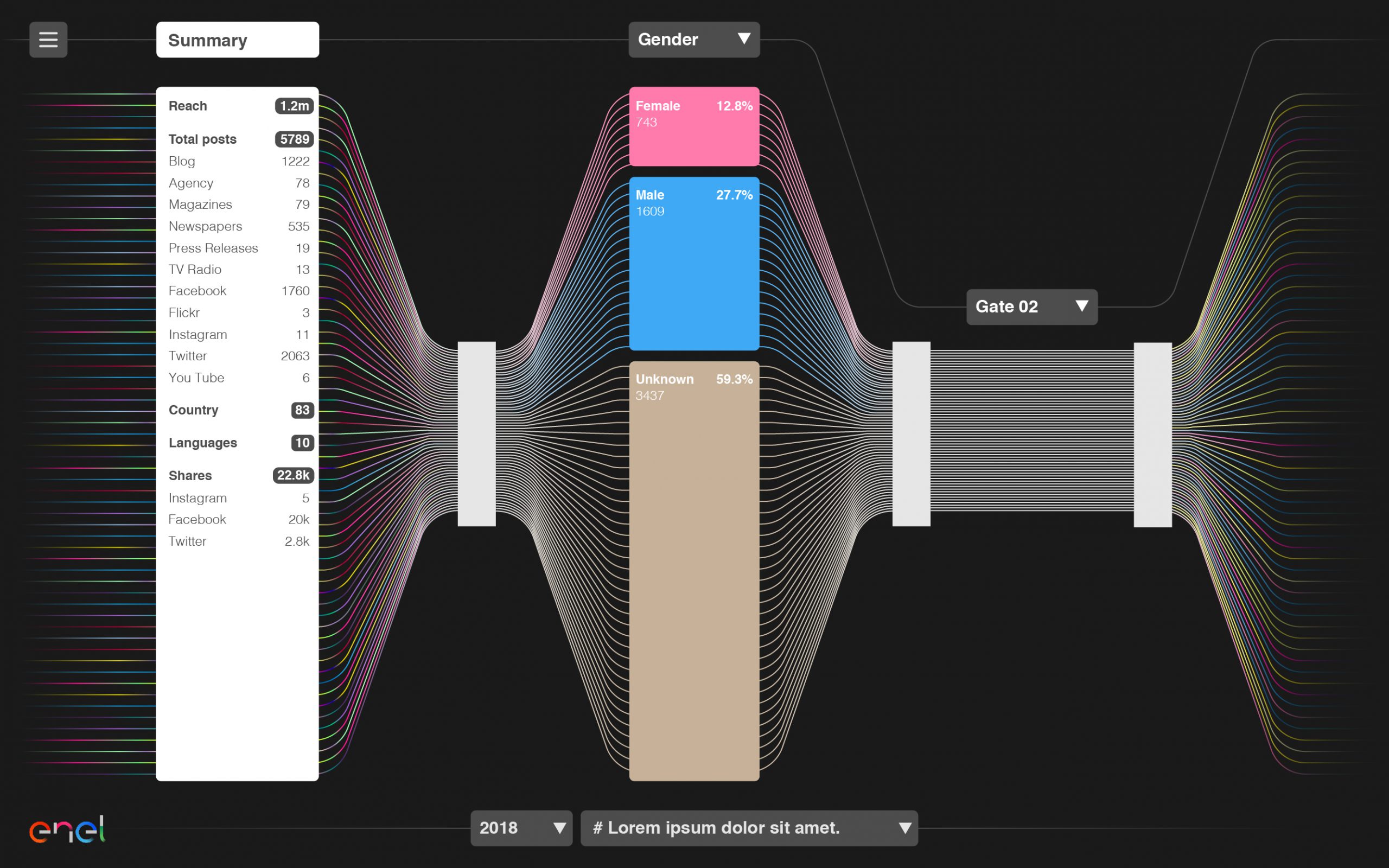The height and width of the screenshot is (868, 1389).
Task: Click the Total posts 5789 badge
Action: pyautogui.click(x=294, y=139)
